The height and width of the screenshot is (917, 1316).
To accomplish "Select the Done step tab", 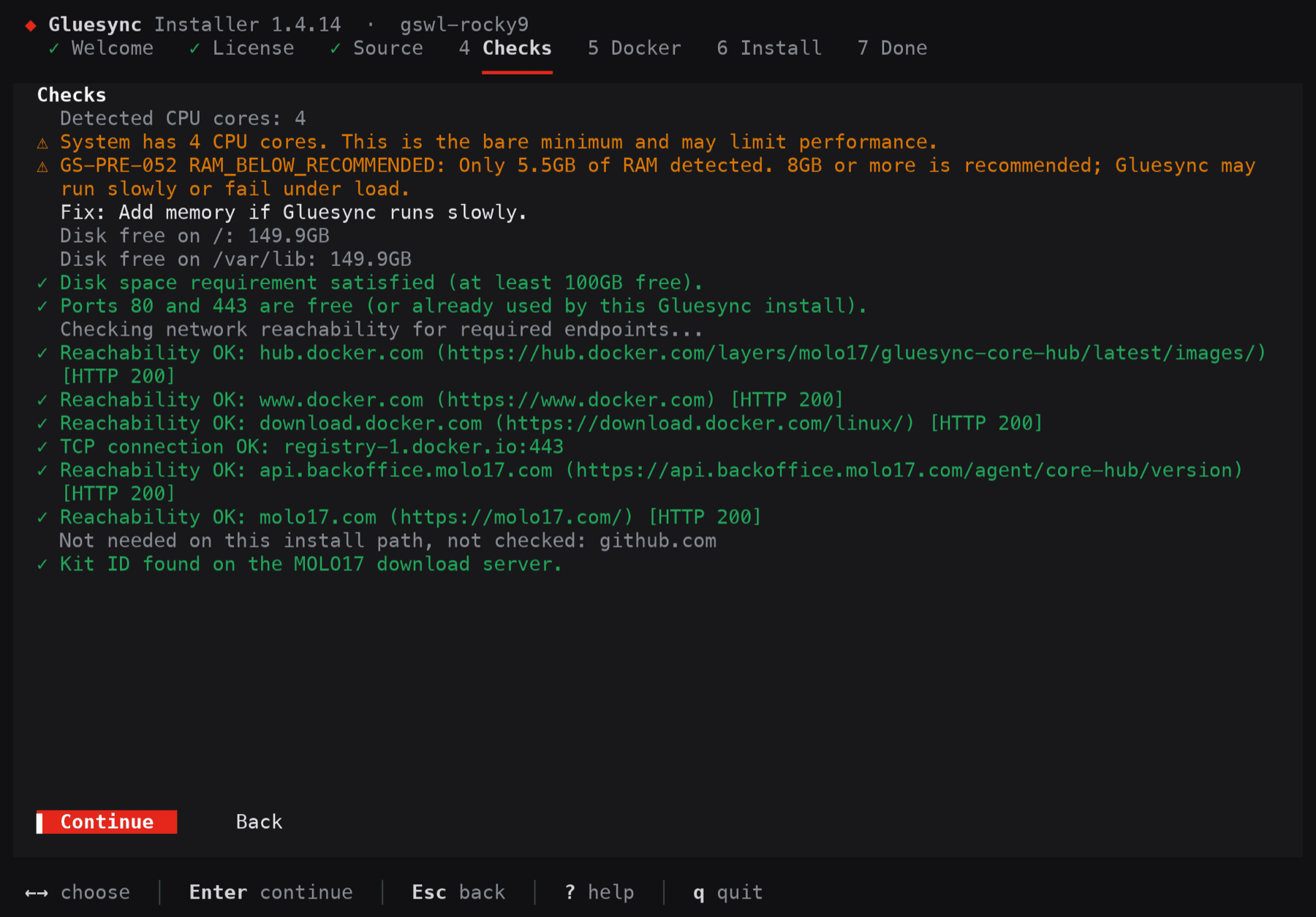I will pyautogui.click(x=893, y=48).
